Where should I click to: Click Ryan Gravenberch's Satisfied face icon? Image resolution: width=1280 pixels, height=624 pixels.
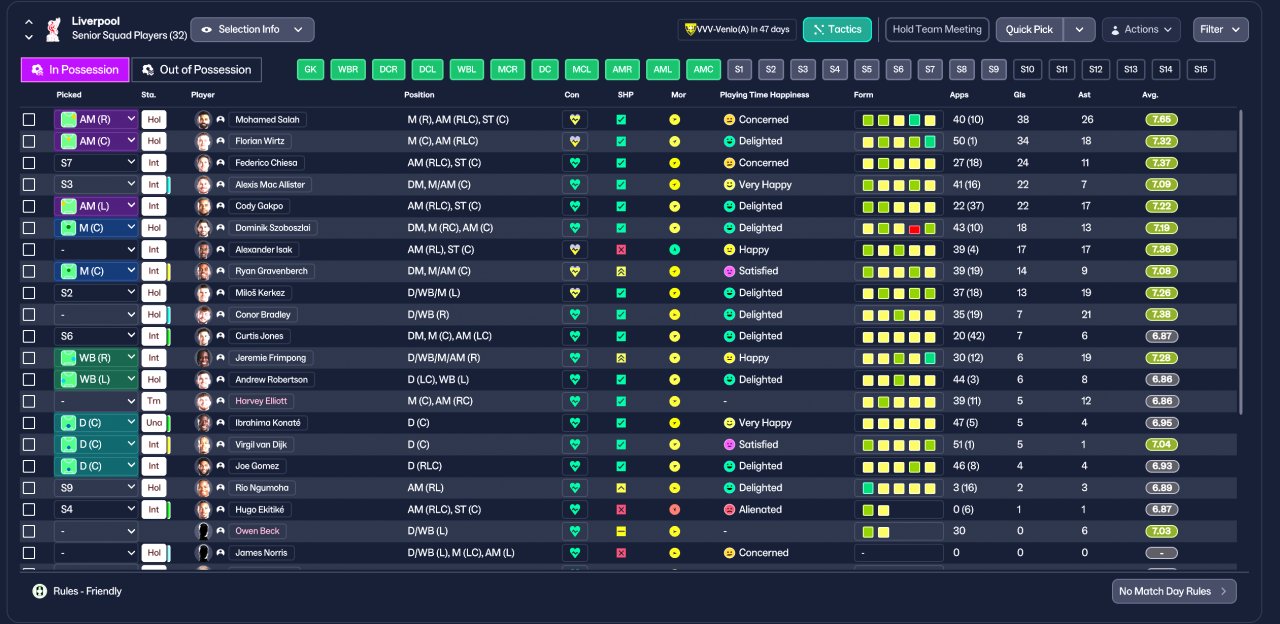[729, 271]
